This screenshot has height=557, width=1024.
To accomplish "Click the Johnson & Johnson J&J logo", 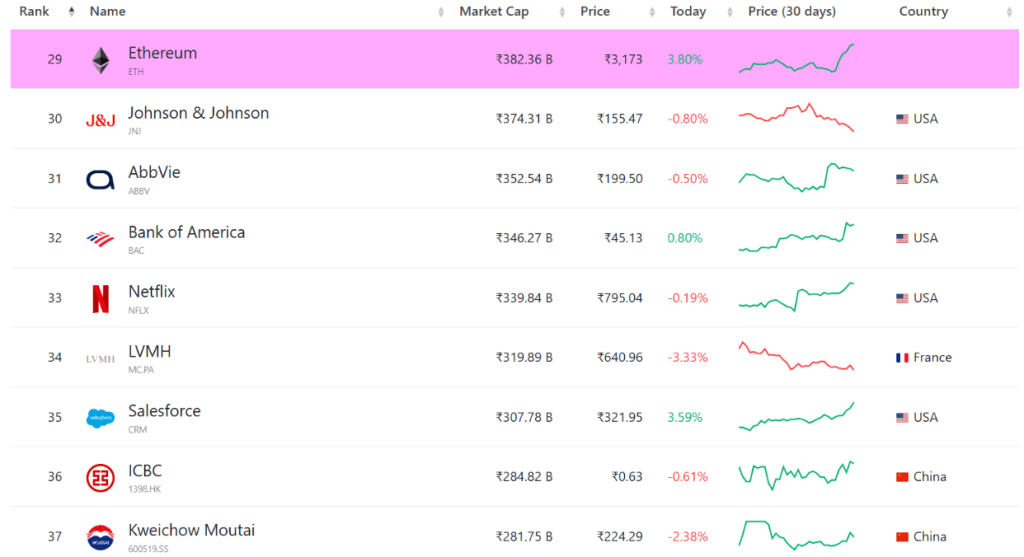I will point(101,120).
